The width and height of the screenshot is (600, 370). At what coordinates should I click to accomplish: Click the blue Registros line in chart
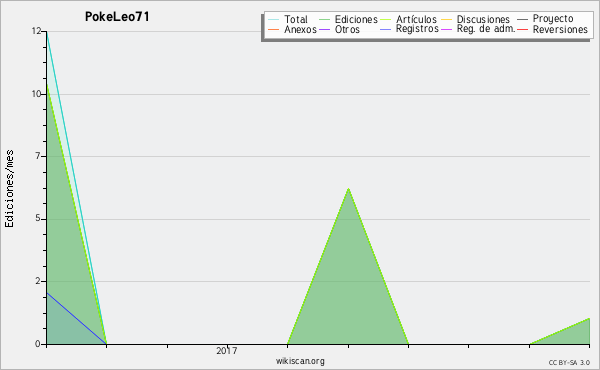[x=77, y=318]
